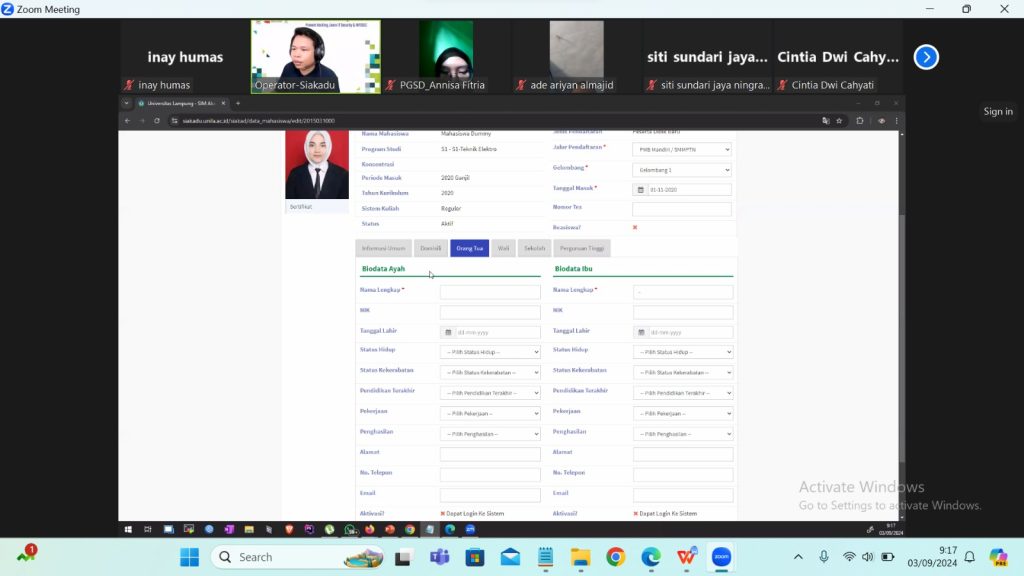This screenshot has width=1024, height=576.
Task: Toggle Dapat Login Ke Sistem for Ayah
Action: 443,514
